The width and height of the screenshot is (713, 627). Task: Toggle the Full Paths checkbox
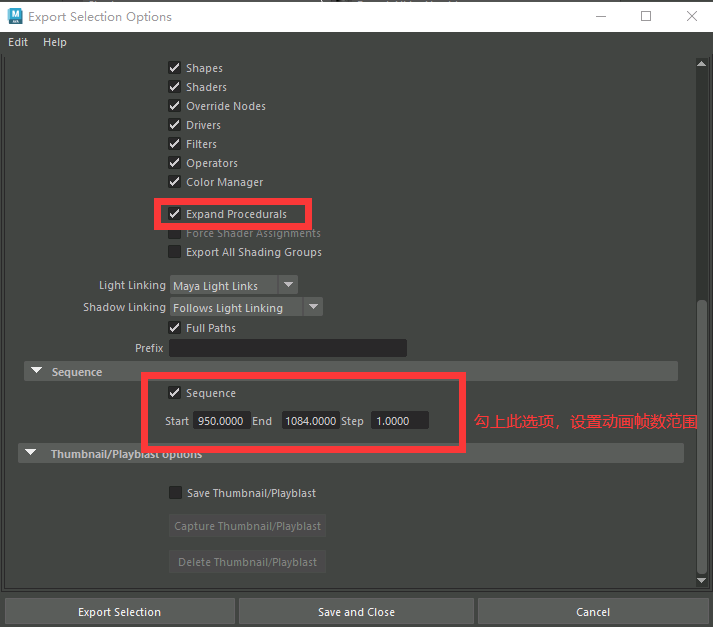pos(175,328)
